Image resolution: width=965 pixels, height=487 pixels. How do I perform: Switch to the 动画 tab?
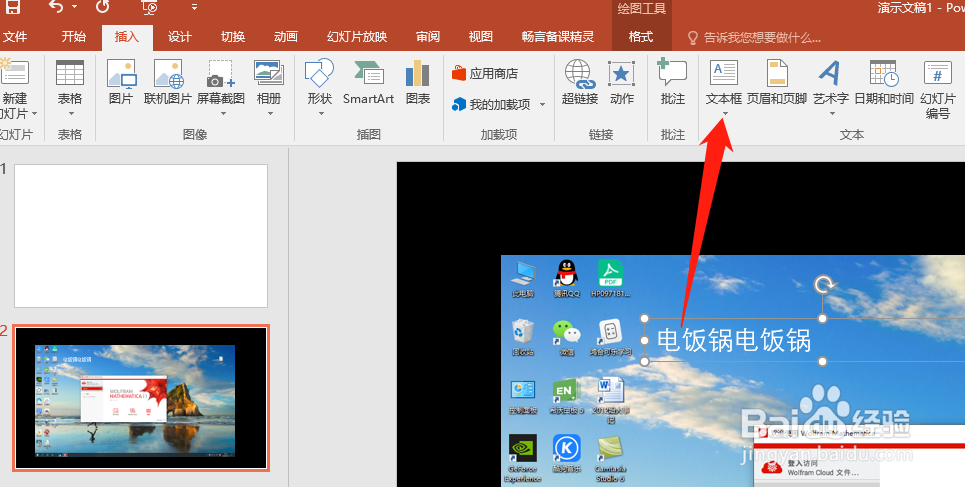tap(286, 37)
